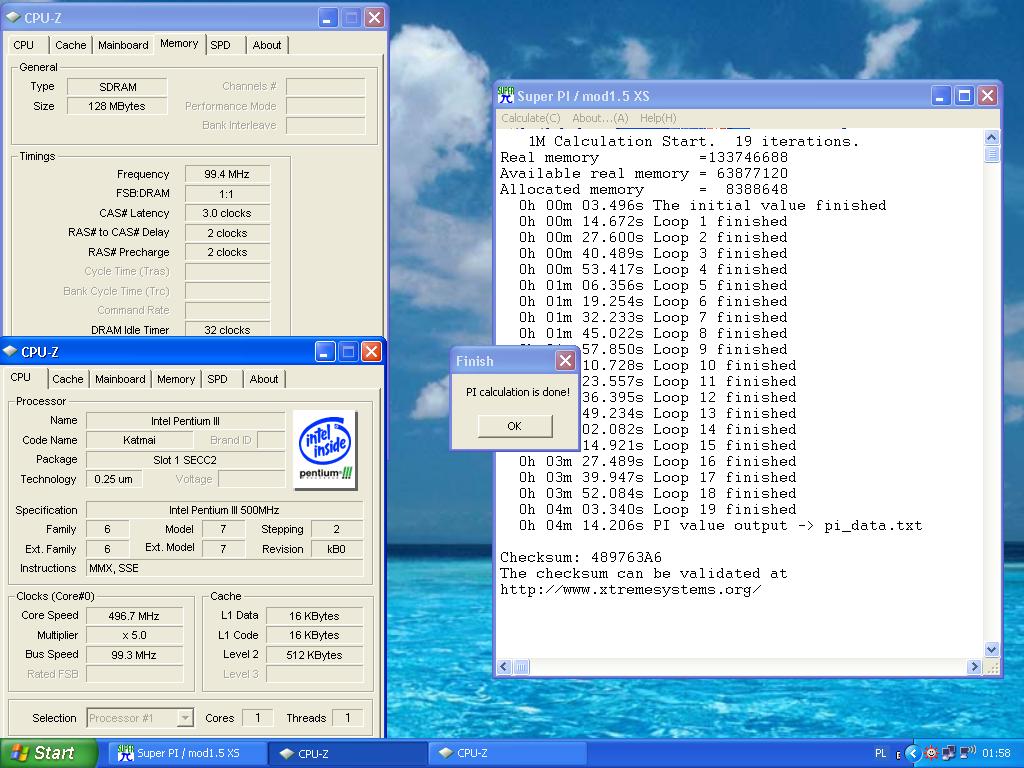Click the FSB:DRAM 1:1 ratio value
Image resolution: width=1024 pixels, height=768 pixels.
[227, 194]
